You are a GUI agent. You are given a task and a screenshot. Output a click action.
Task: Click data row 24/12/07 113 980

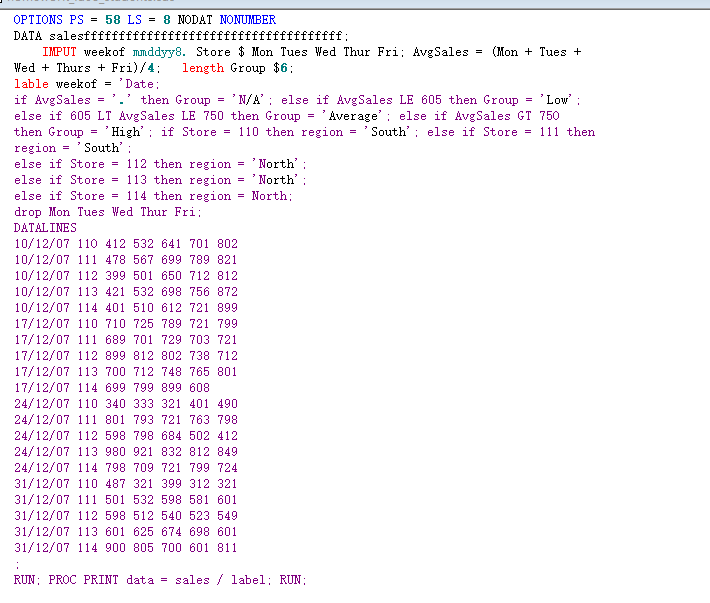click(x=126, y=452)
